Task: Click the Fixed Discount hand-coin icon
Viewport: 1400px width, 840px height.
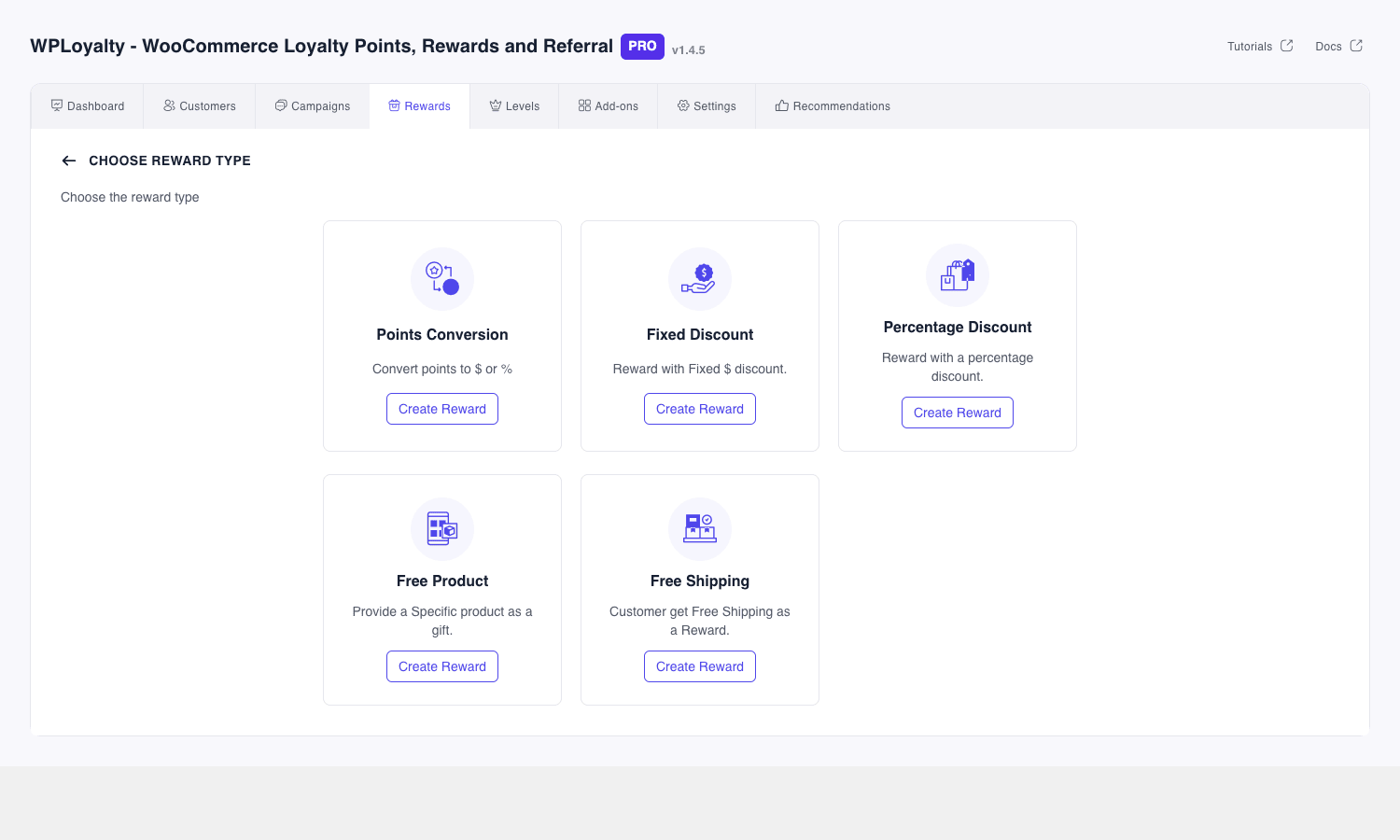Action: [700, 279]
